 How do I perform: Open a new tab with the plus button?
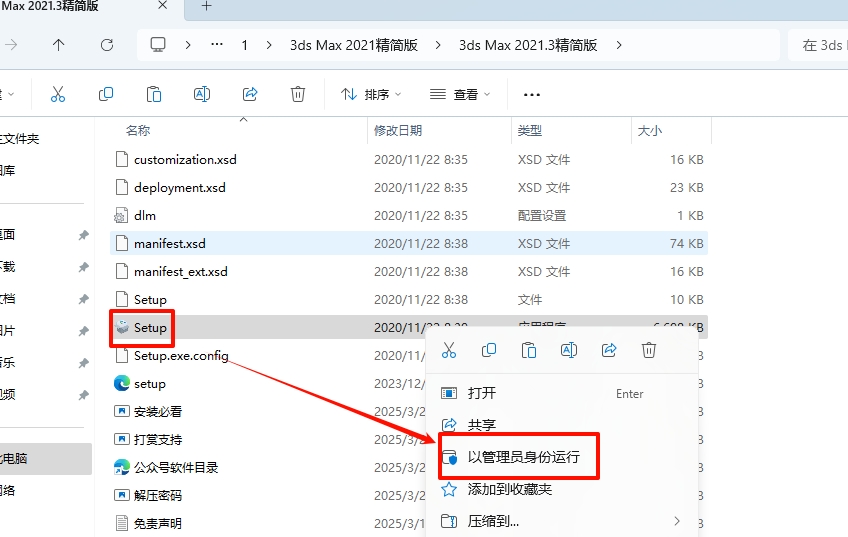207,6
